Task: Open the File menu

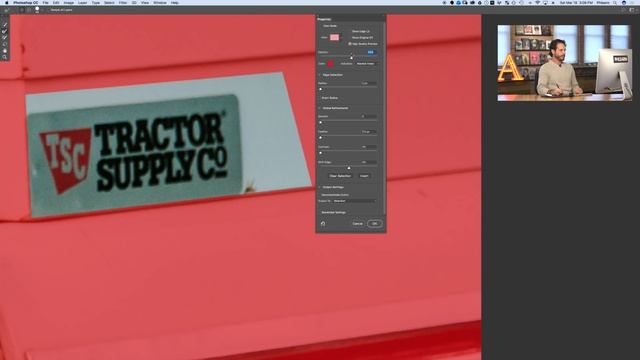Action: [x=45, y=2]
